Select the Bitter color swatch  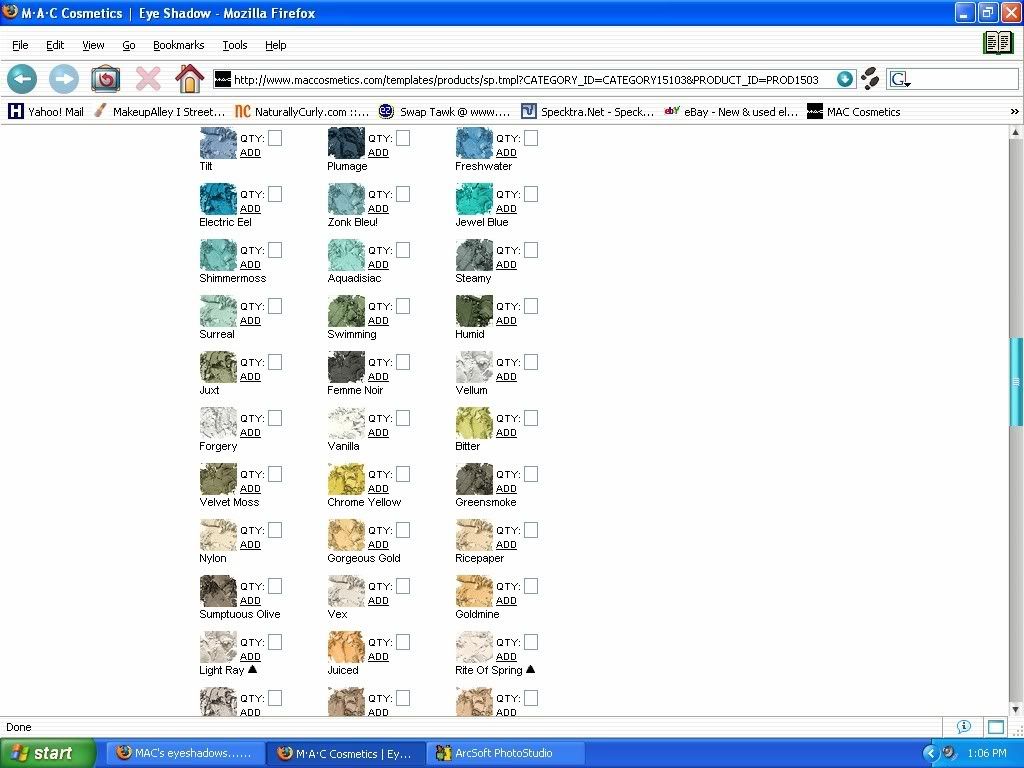[x=474, y=423]
